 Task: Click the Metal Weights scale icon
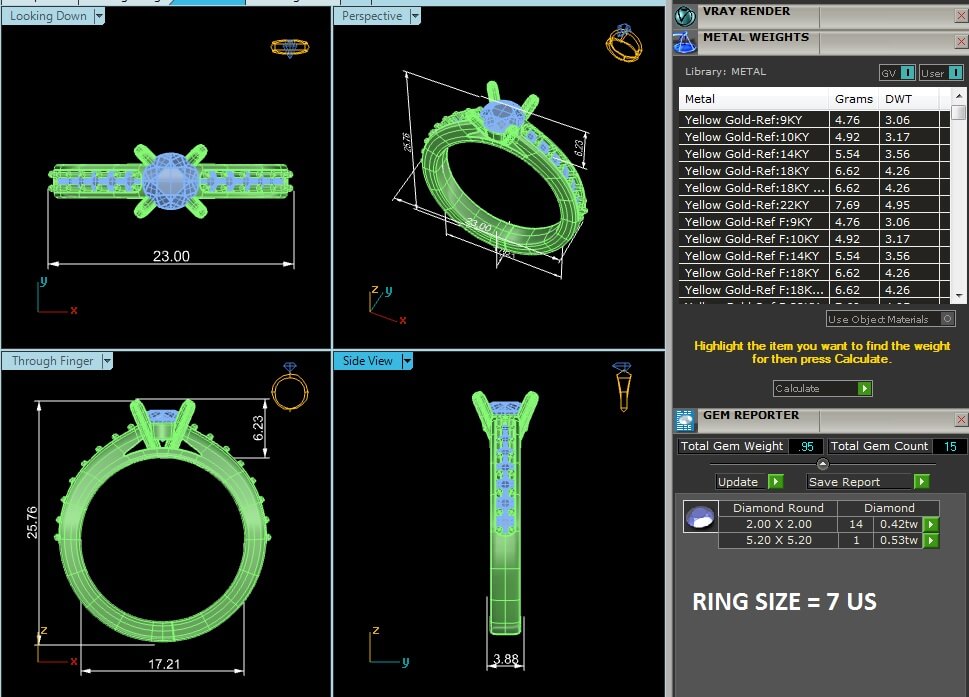point(685,41)
